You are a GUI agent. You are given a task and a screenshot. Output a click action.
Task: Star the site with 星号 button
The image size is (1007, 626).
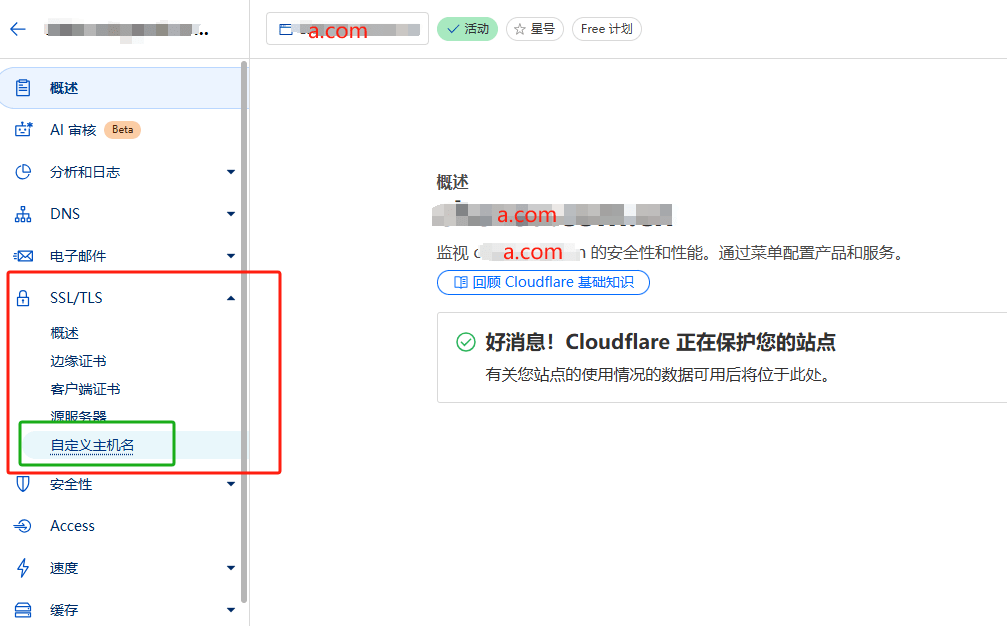point(534,29)
